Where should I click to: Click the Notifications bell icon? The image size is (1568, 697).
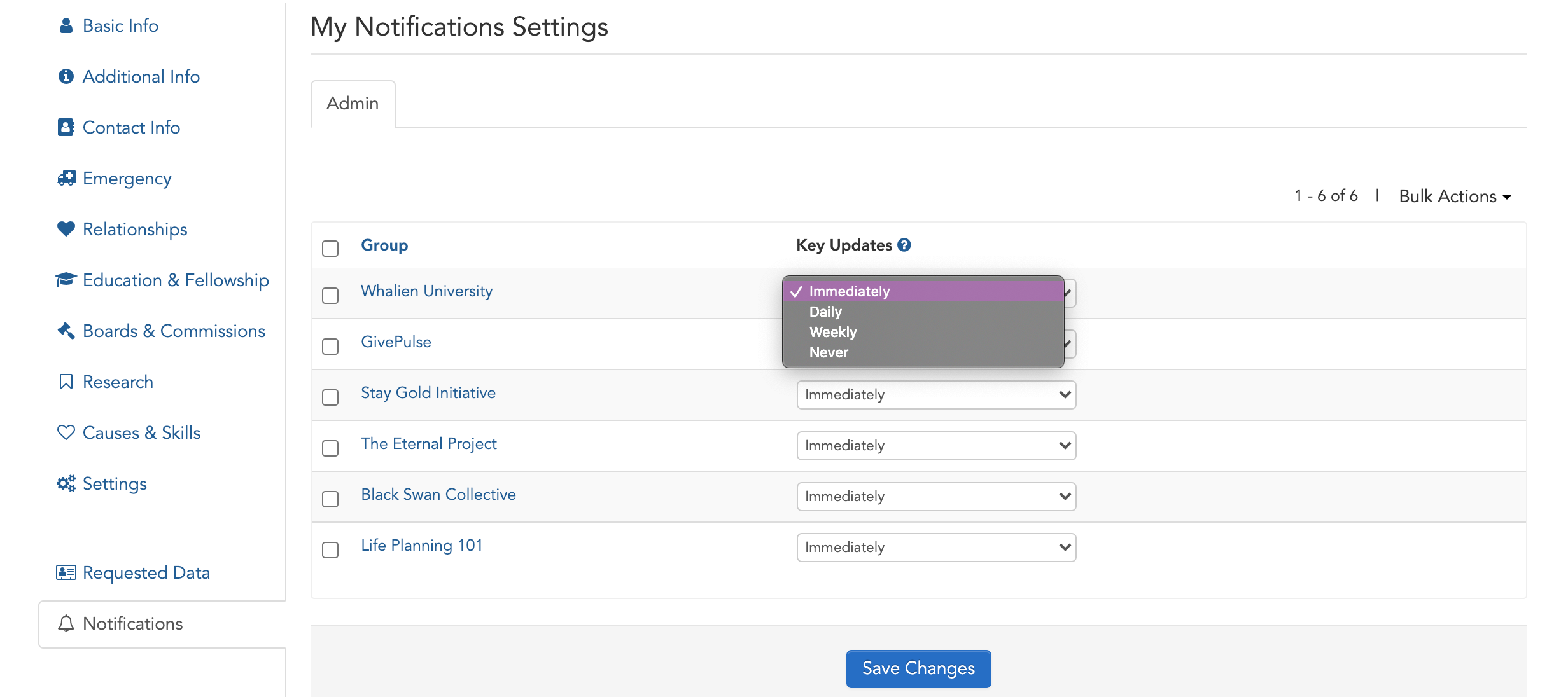coord(66,623)
